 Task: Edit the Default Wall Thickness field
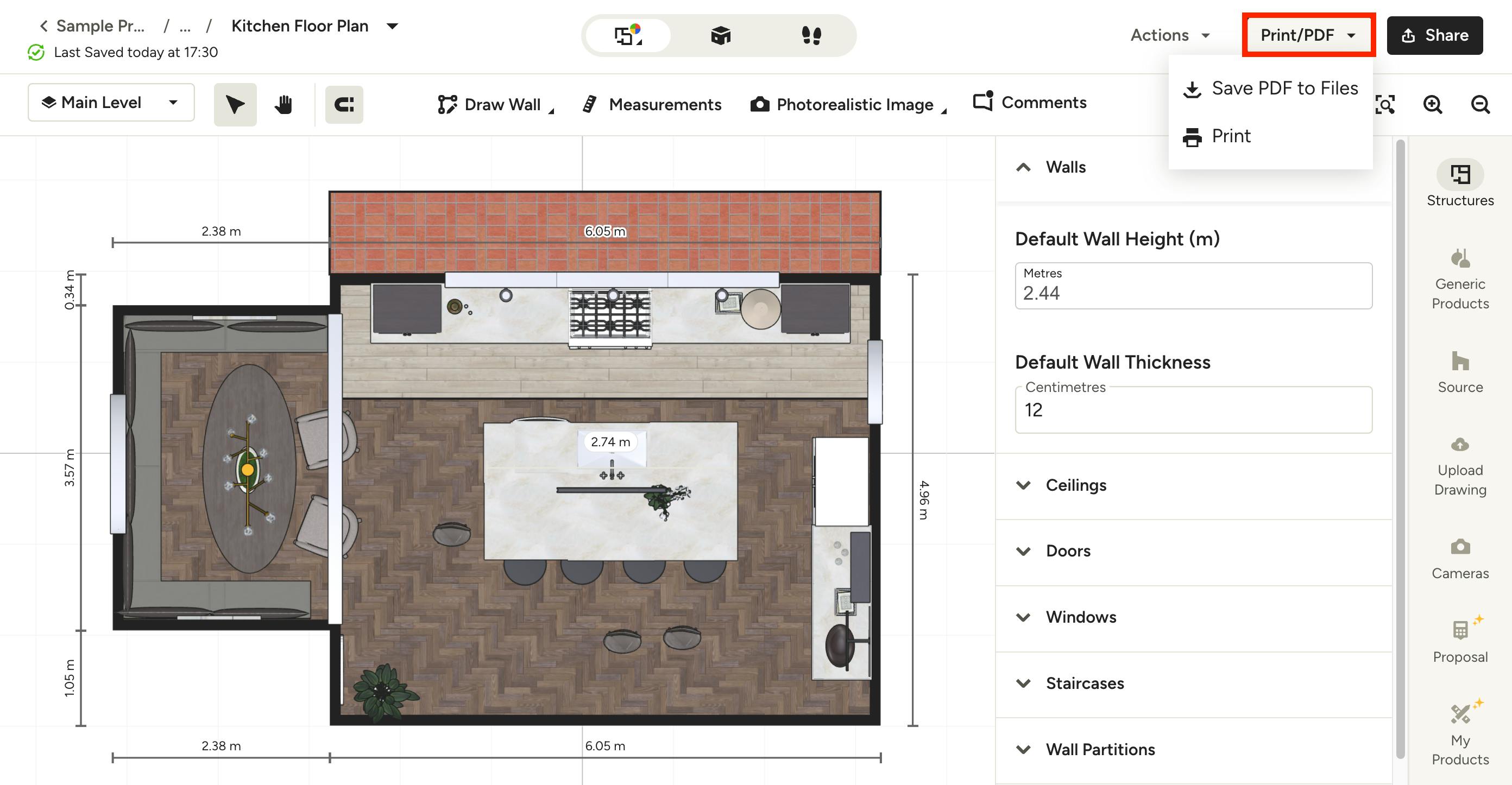pyautogui.click(x=1193, y=409)
